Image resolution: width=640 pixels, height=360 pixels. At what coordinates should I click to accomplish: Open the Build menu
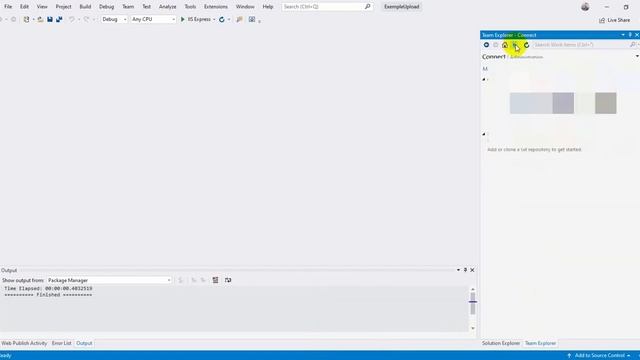(85, 7)
